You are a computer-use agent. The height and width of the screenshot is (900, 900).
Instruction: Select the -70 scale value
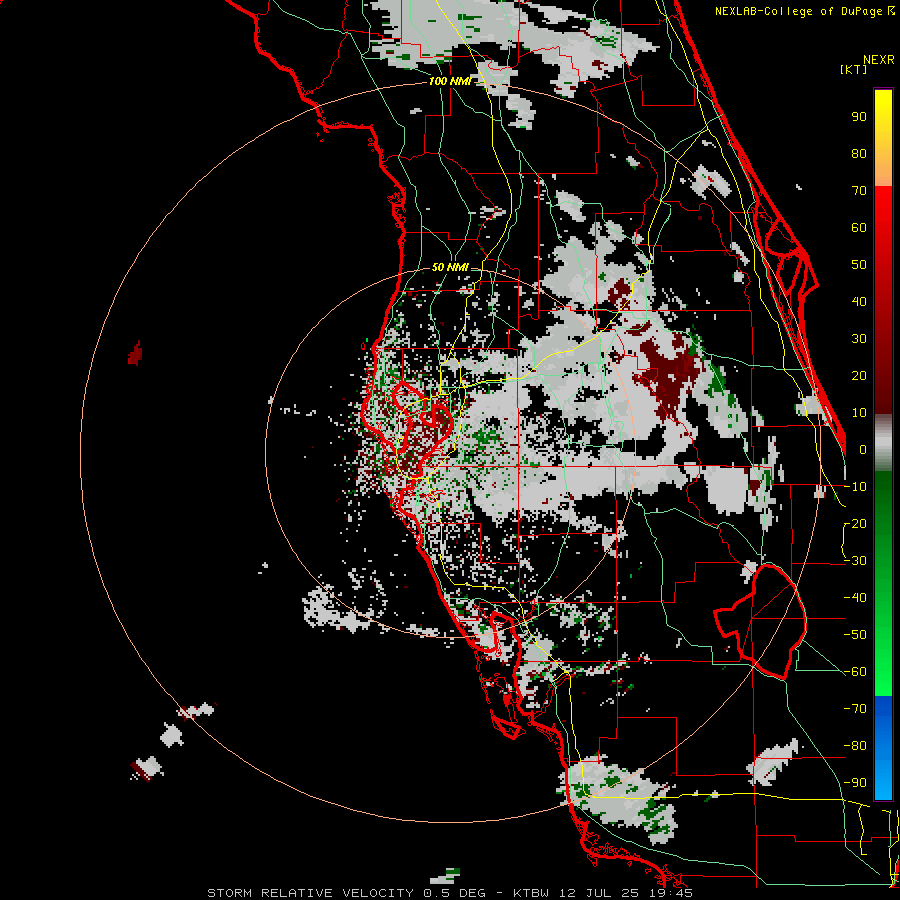click(855, 709)
